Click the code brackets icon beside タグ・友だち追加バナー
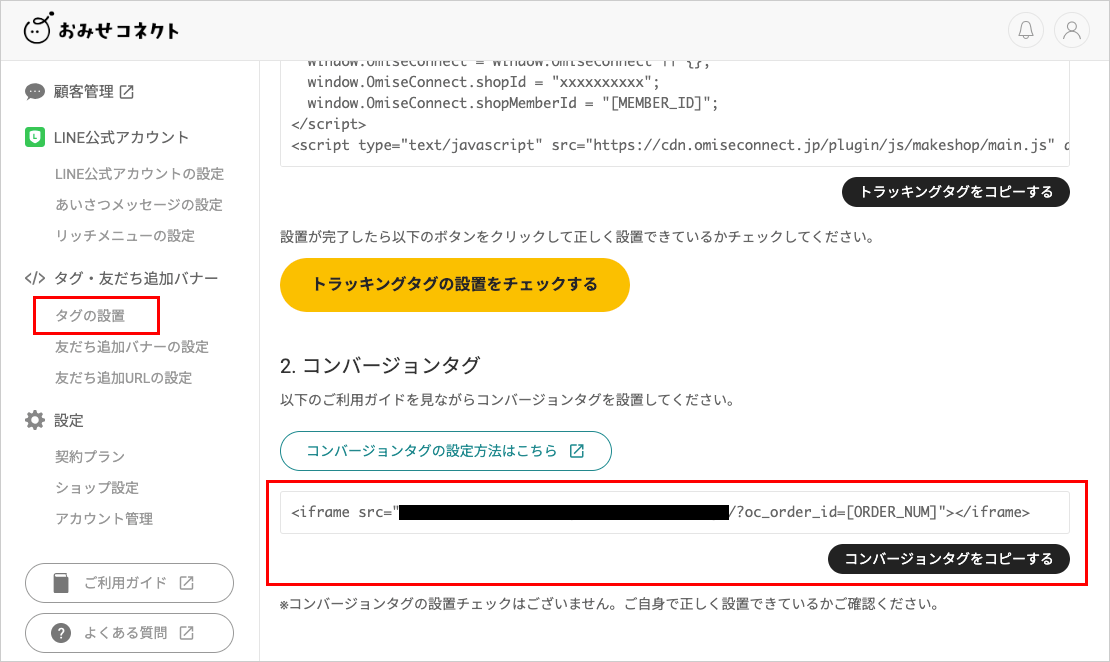 pyautogui.click(x=35, y=278)
